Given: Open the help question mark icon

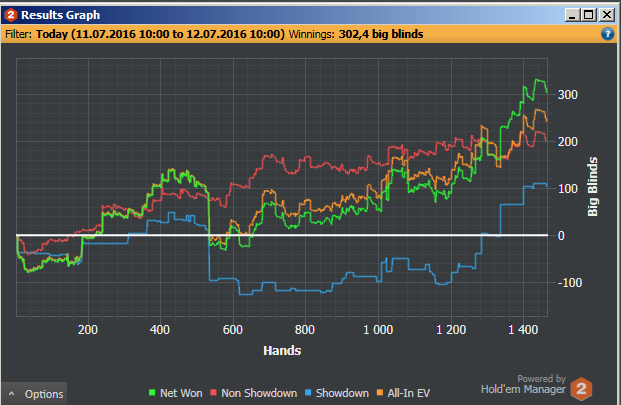Looking at the screenshot, I should click(x=607, y=34).
